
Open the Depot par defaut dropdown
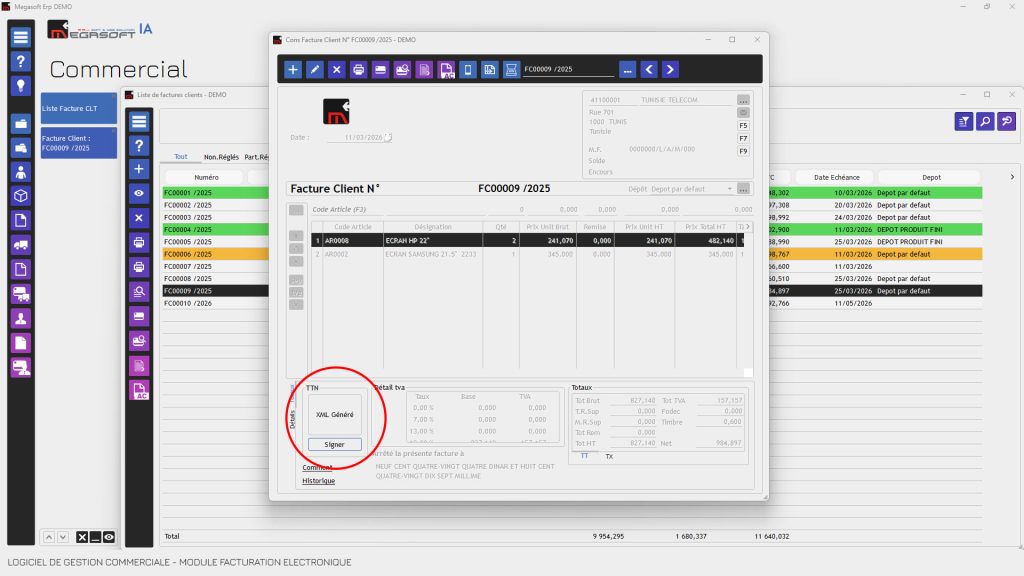coord(691,189)
